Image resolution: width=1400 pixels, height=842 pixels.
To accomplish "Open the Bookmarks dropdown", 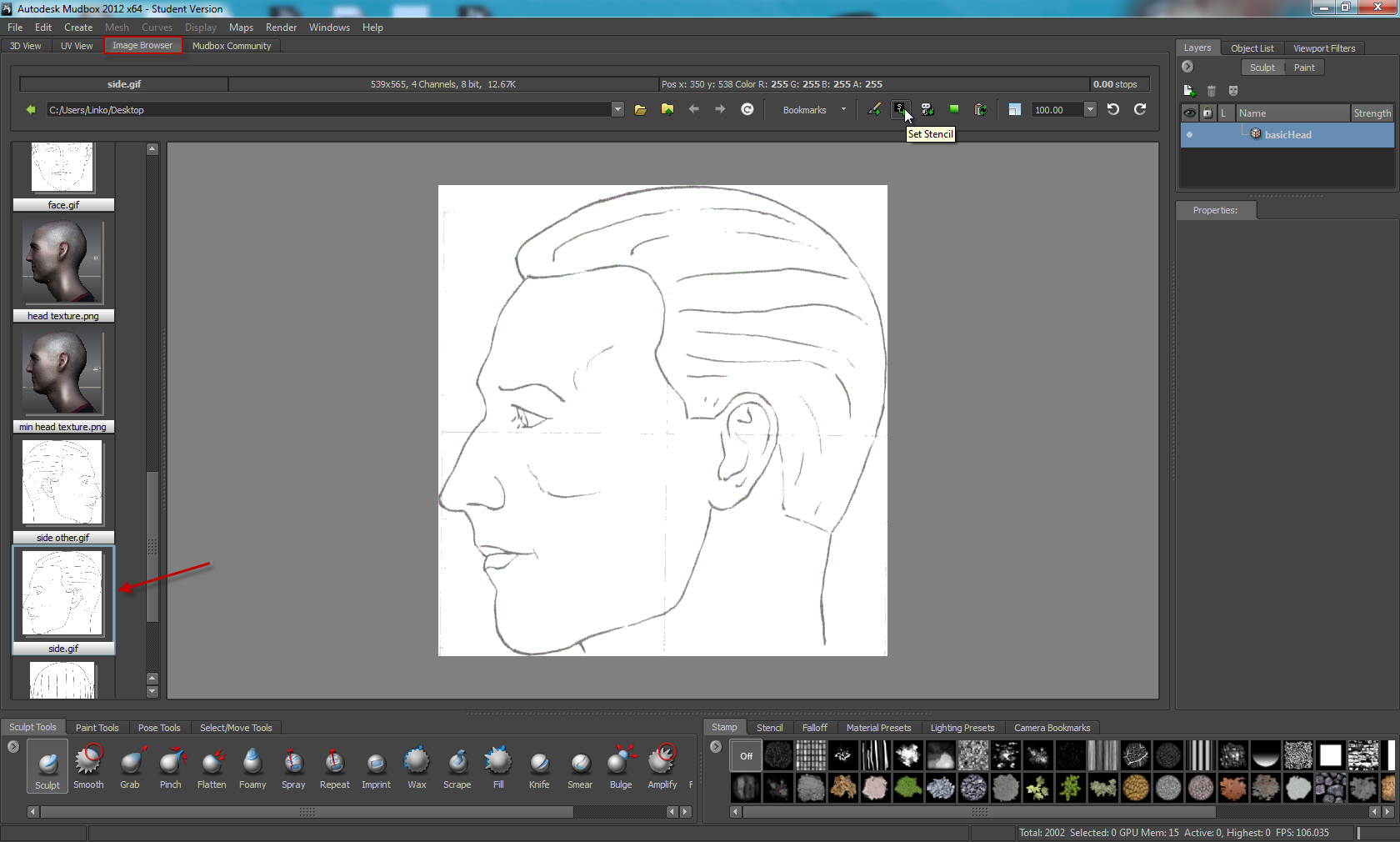I will tap(814, 110).
